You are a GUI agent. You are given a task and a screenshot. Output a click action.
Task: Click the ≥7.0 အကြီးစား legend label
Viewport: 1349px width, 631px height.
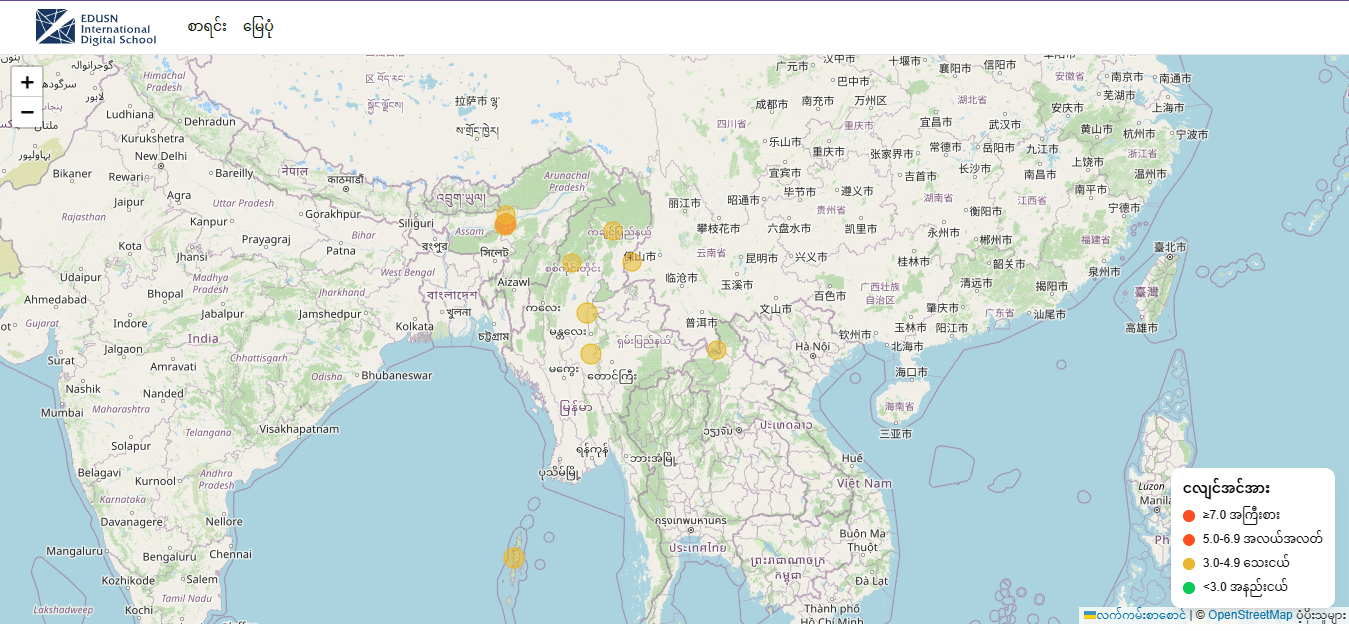(1241, 515)
